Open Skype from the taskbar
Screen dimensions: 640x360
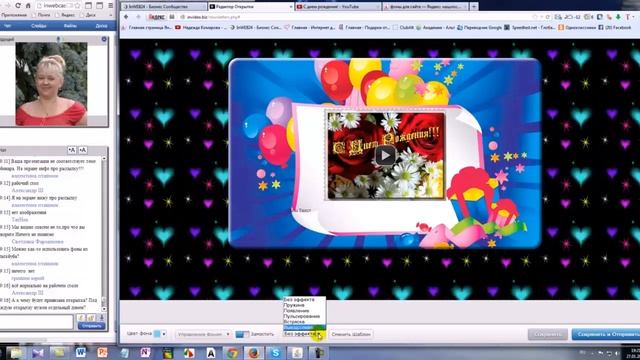(275, 352)
